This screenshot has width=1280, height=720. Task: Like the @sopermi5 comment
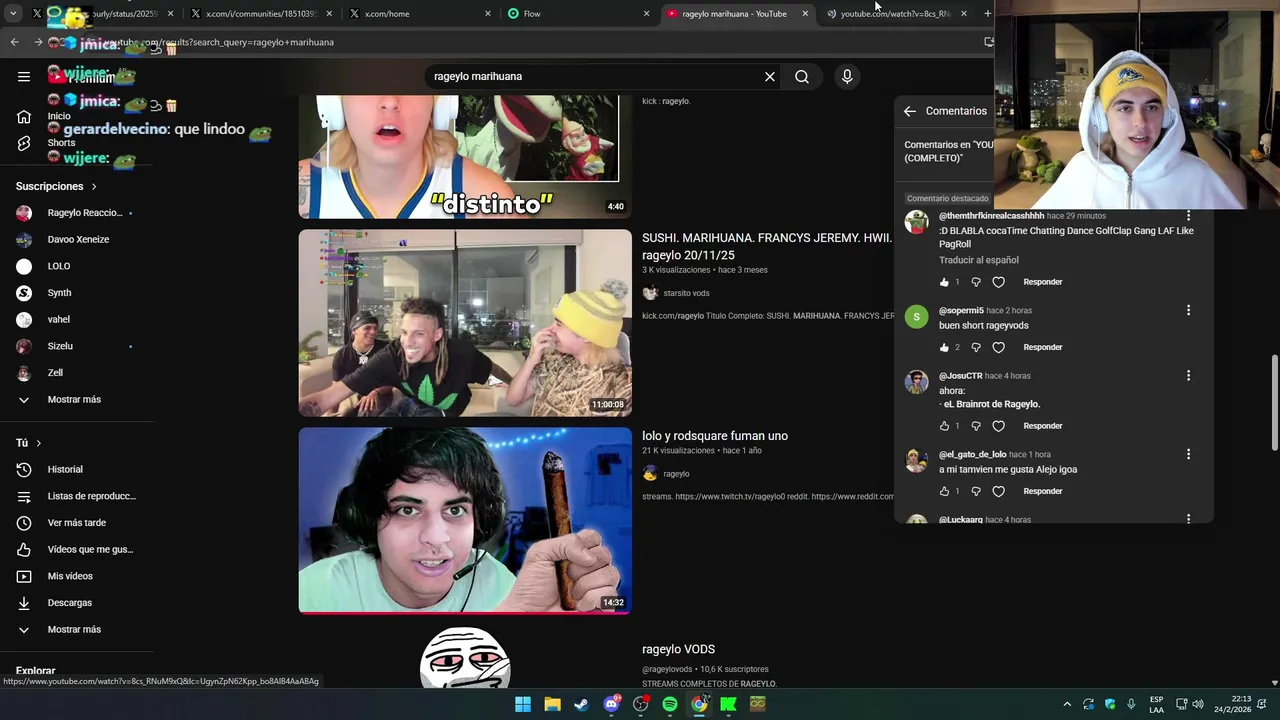coord(944,347)
